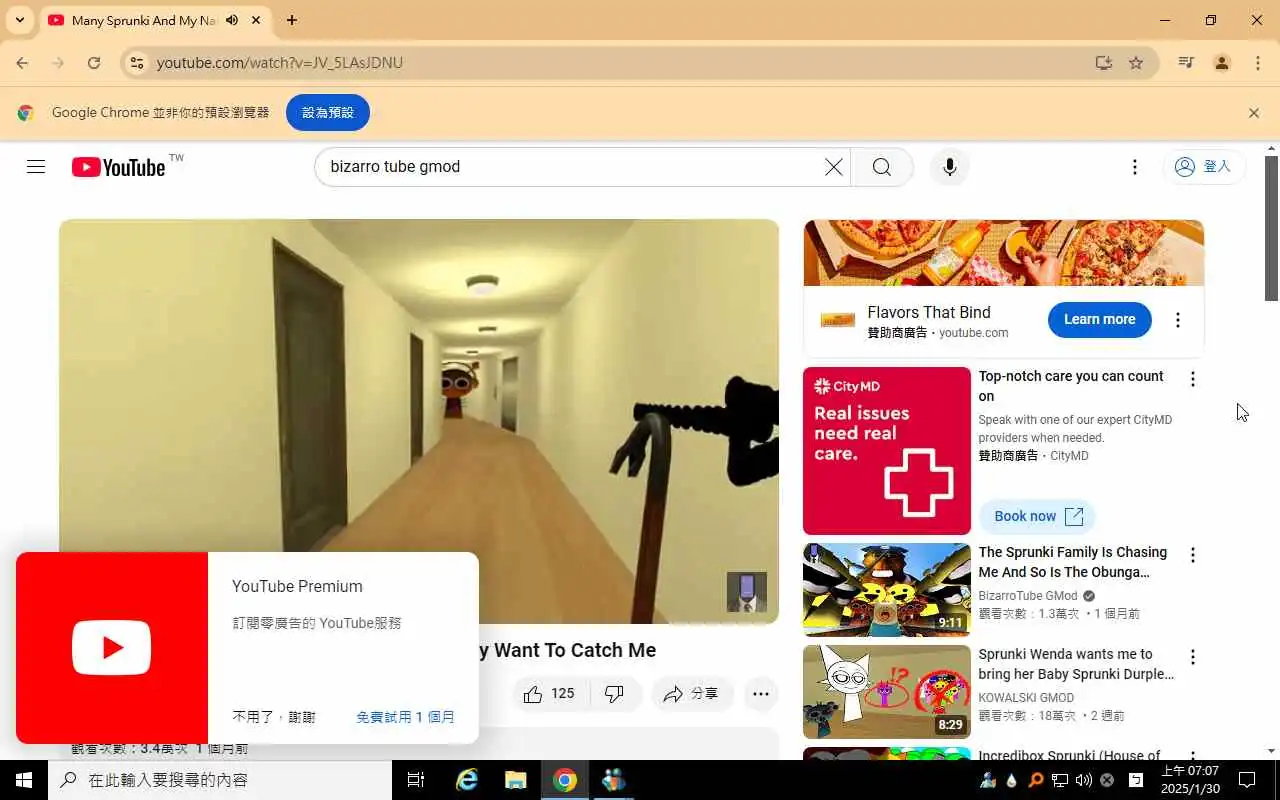Image resolution: width=1280 pixels, height=800 pixels.
Task: Open options for Flavors That Bind ad
Action: coord(1177,320)
